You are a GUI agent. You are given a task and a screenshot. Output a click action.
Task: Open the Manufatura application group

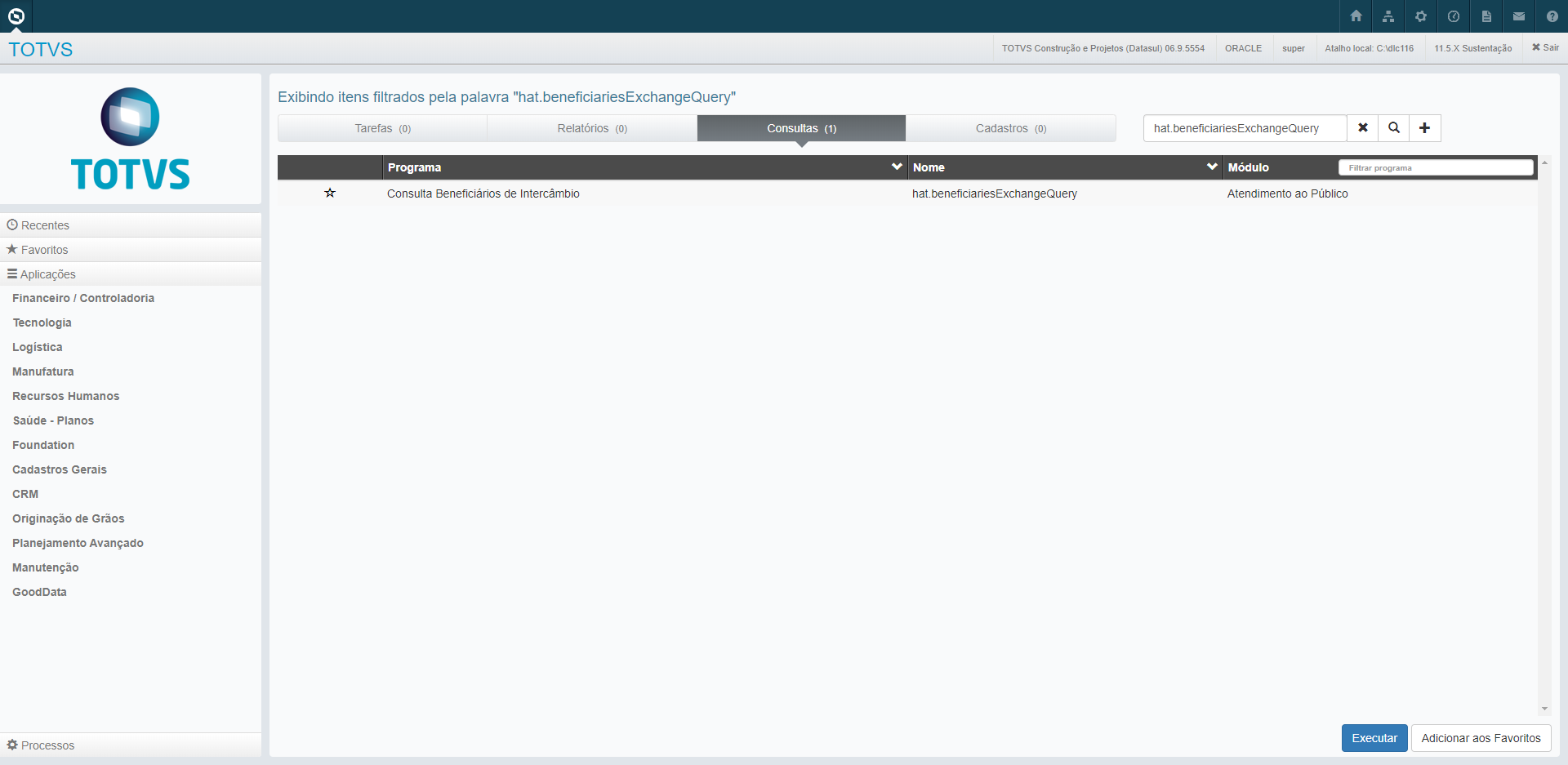point(43,371)
